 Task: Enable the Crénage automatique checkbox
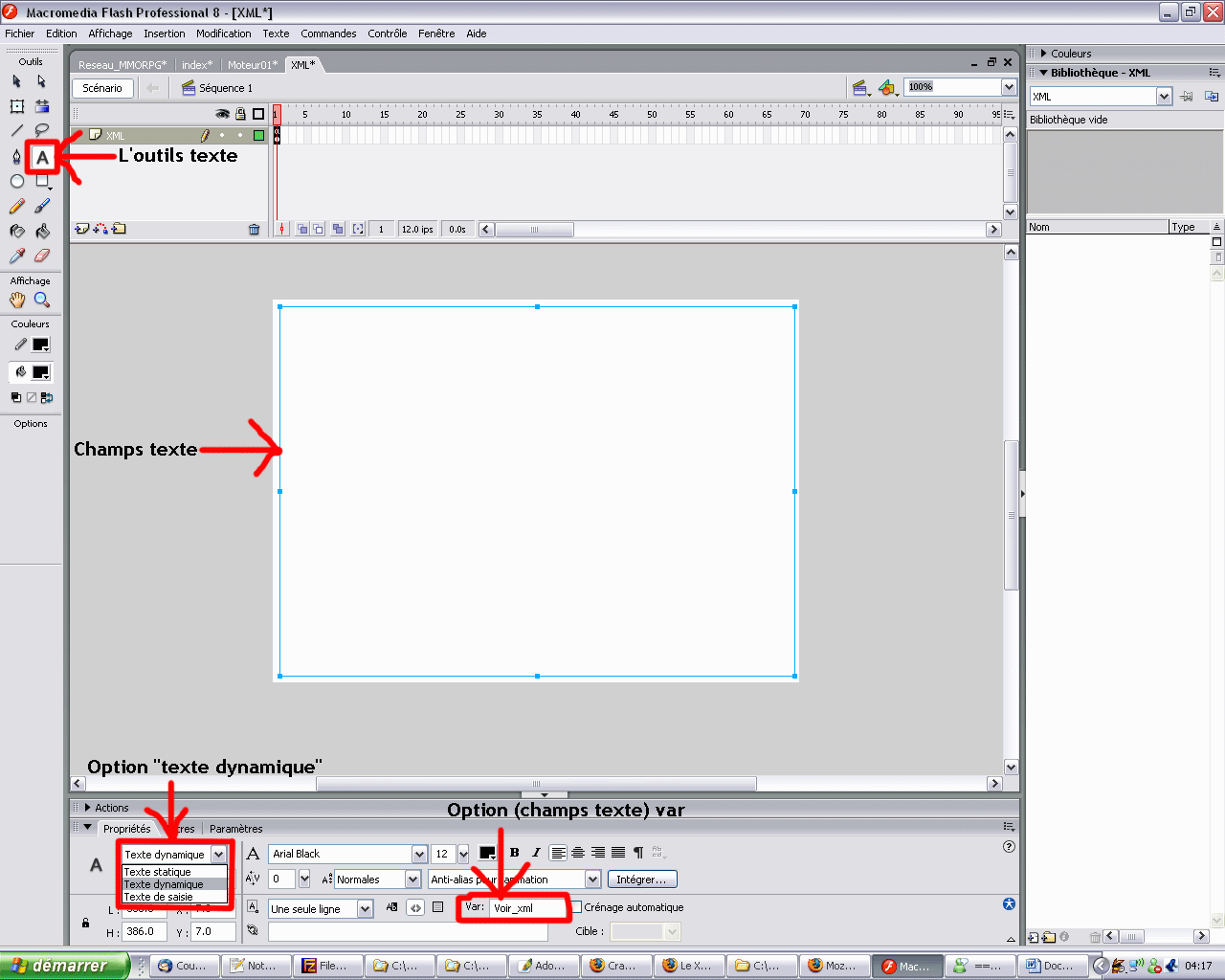tap(576, 907)
